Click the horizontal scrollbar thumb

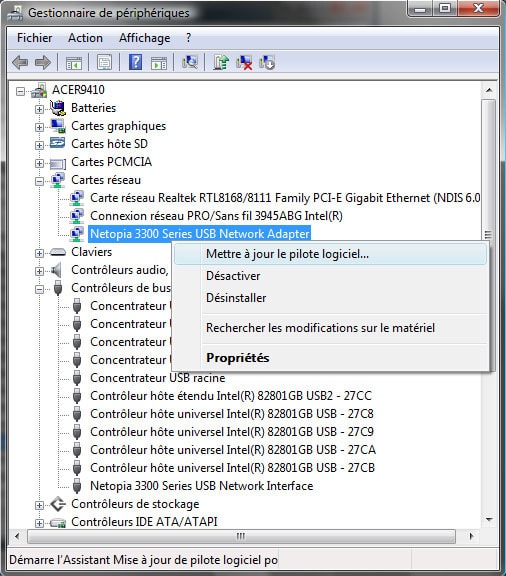(241, 537)
